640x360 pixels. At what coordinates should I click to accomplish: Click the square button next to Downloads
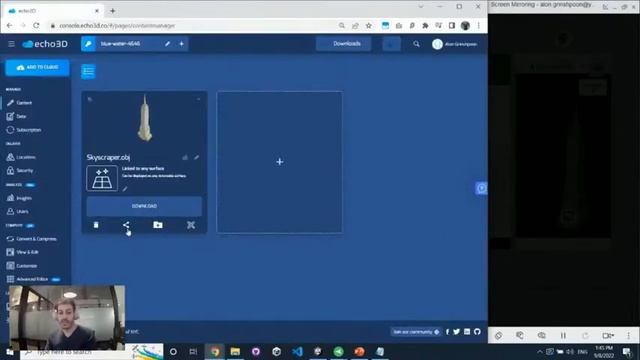coord(391,44)
